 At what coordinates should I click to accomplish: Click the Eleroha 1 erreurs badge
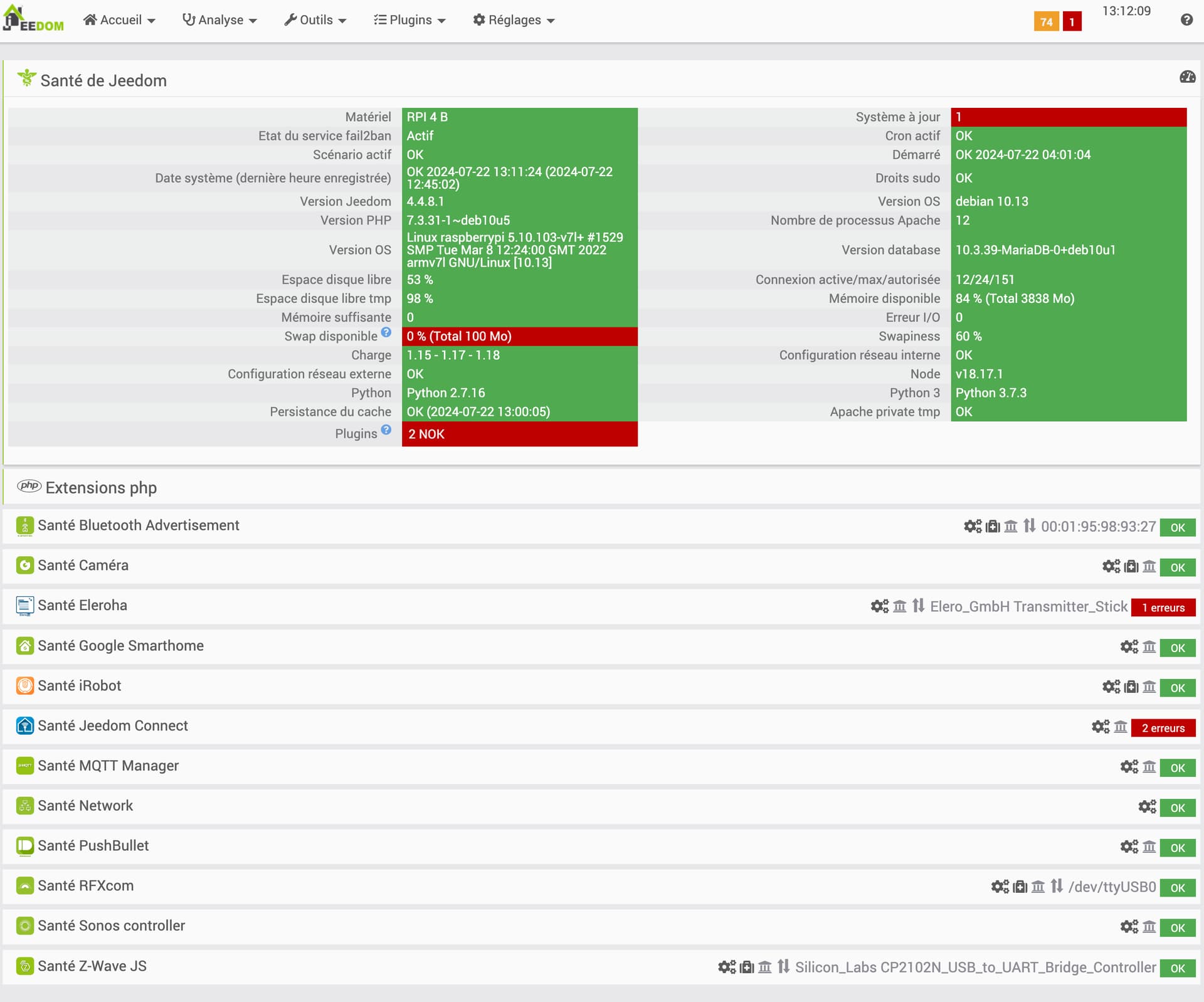(x=1163, y=608)
